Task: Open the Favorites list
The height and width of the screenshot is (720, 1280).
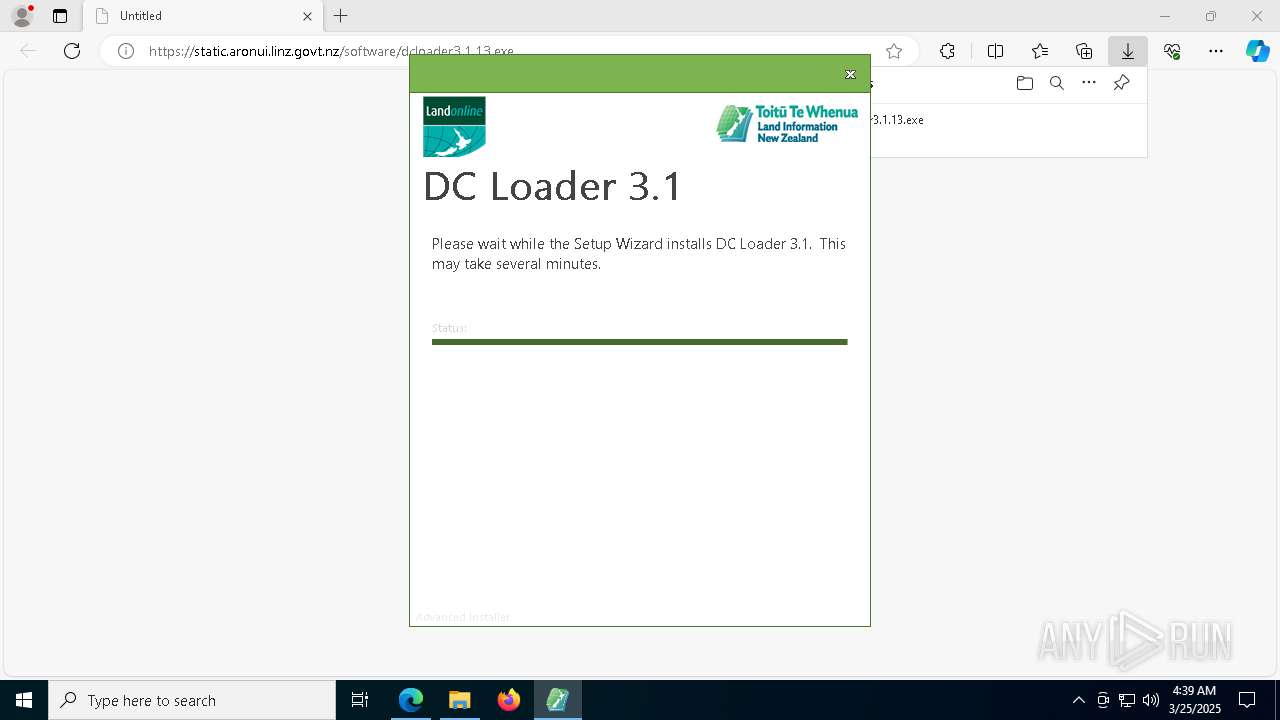Action: (x=1040, y=51)
